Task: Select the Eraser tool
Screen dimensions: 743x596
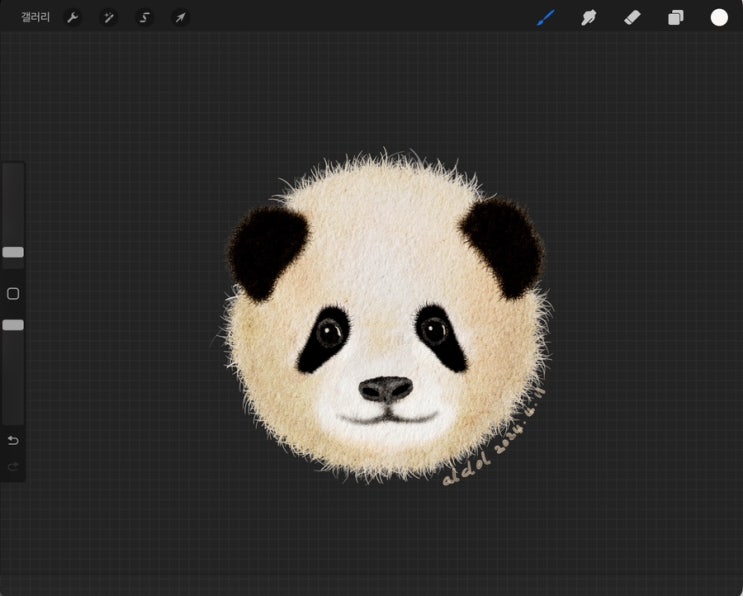Action: click(x=632, y=17)
